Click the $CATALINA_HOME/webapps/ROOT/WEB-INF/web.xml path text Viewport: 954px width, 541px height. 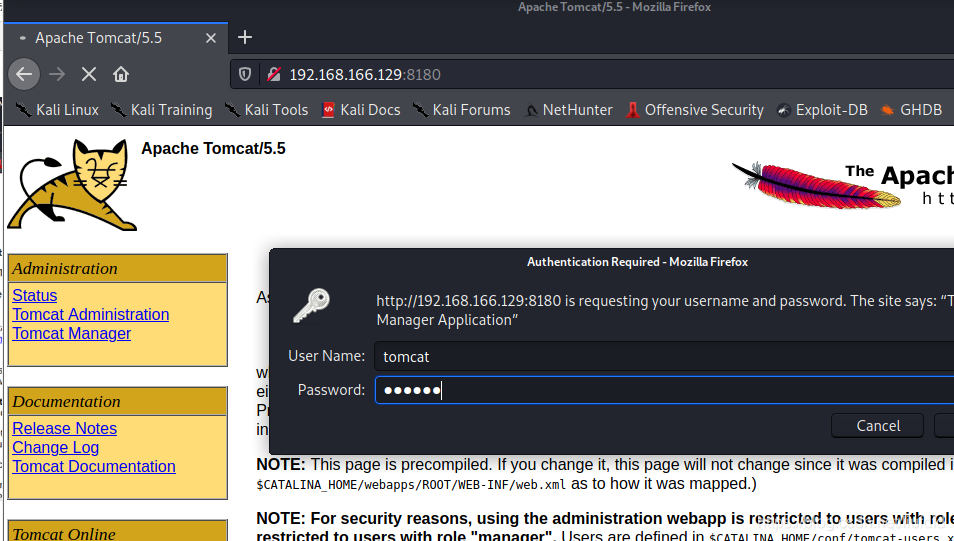(411, 485)
